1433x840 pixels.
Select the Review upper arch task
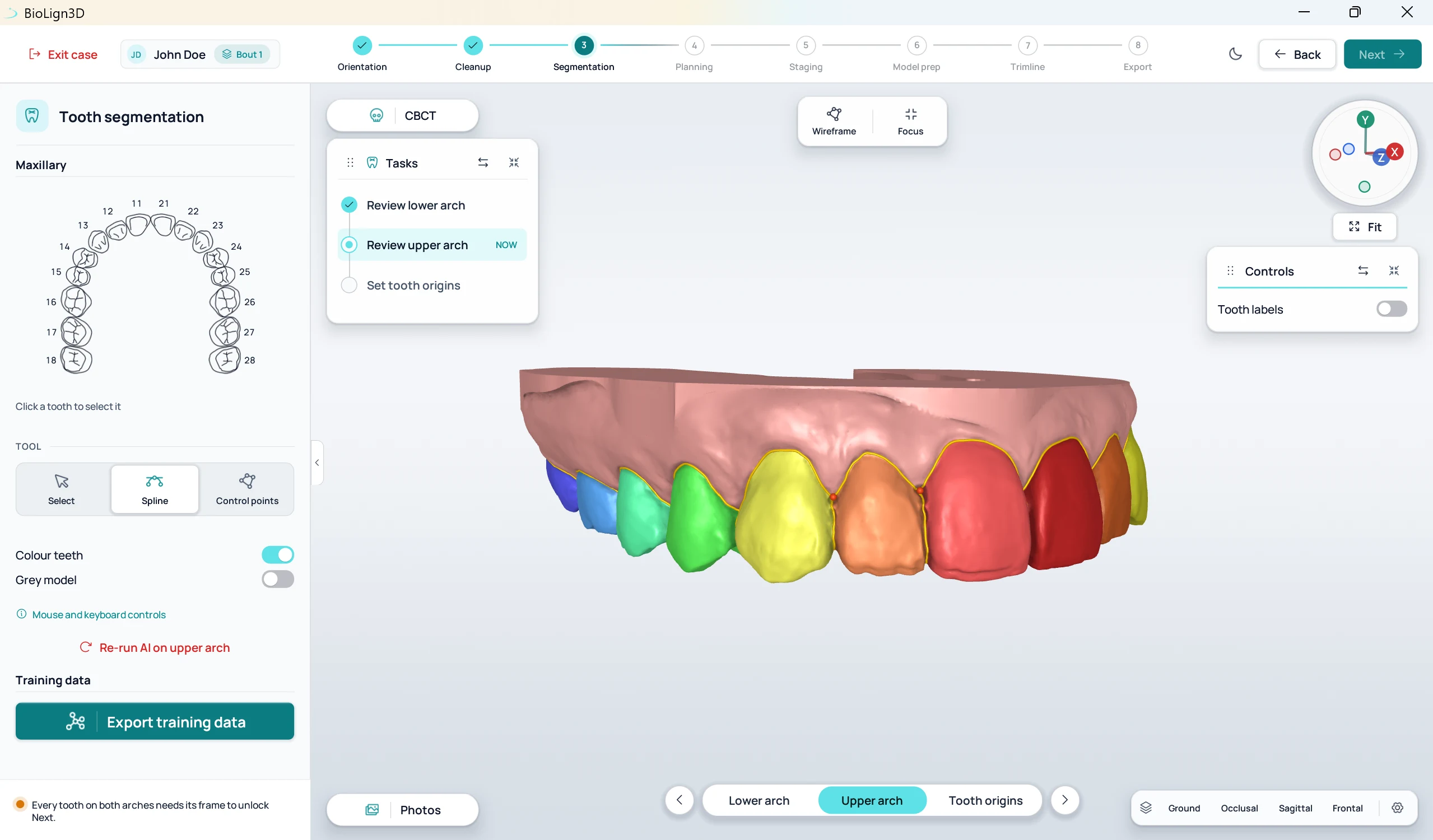pyautogui.click(x=432, y=245)
